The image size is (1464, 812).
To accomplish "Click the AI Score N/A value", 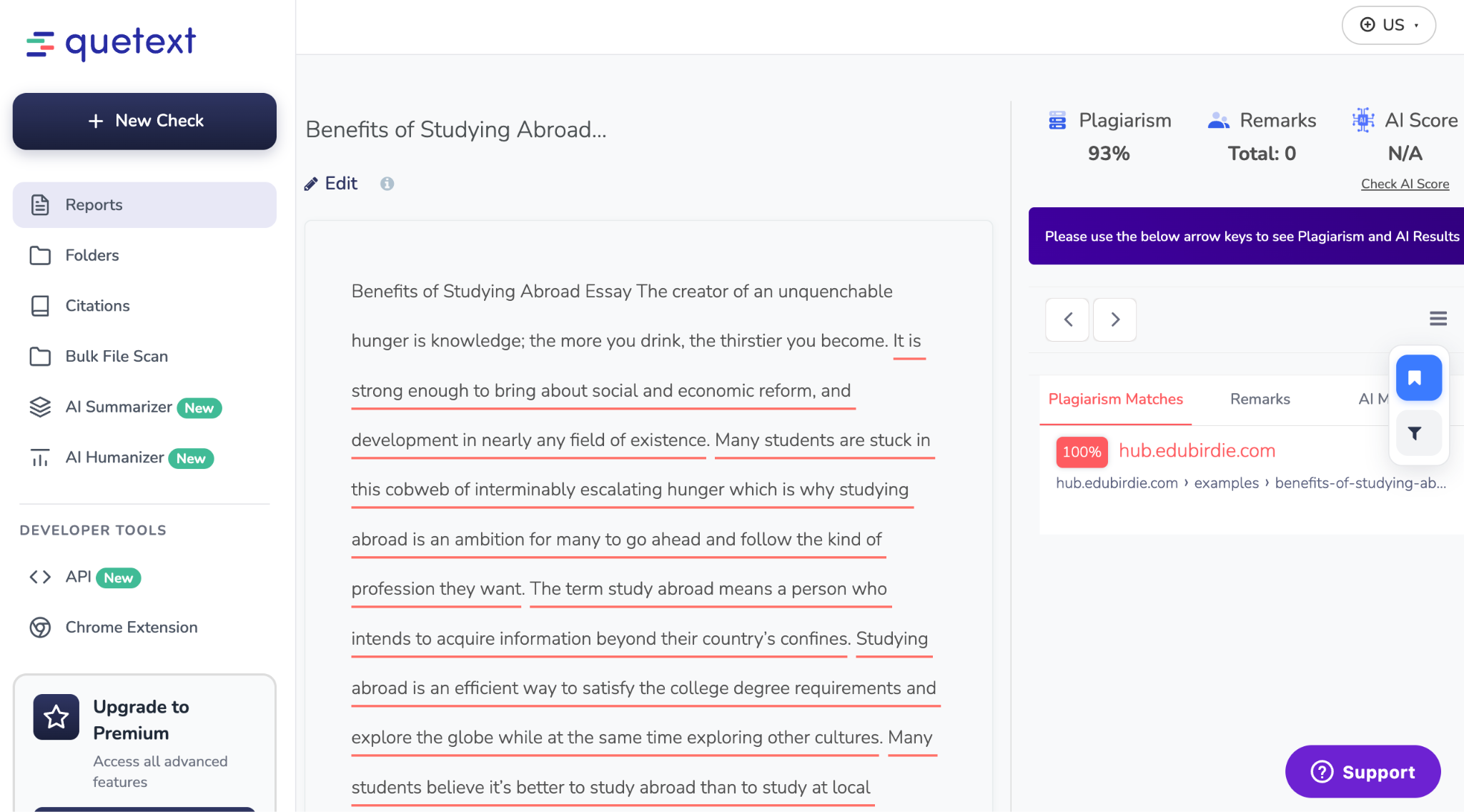I will tap(1405, 154).
